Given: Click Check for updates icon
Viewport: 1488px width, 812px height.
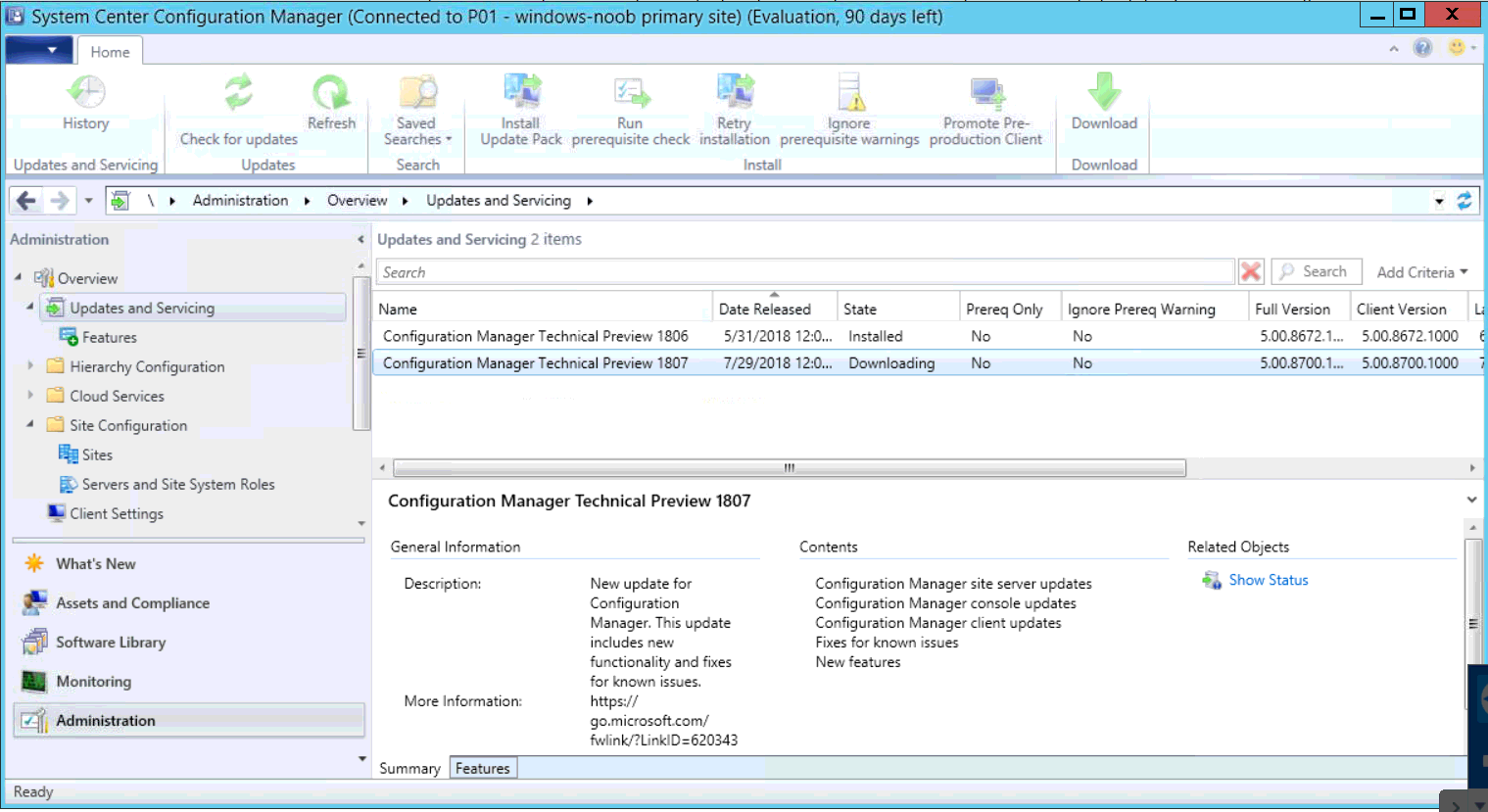Looking at the screenshot, I should click(x=238, y=93).
